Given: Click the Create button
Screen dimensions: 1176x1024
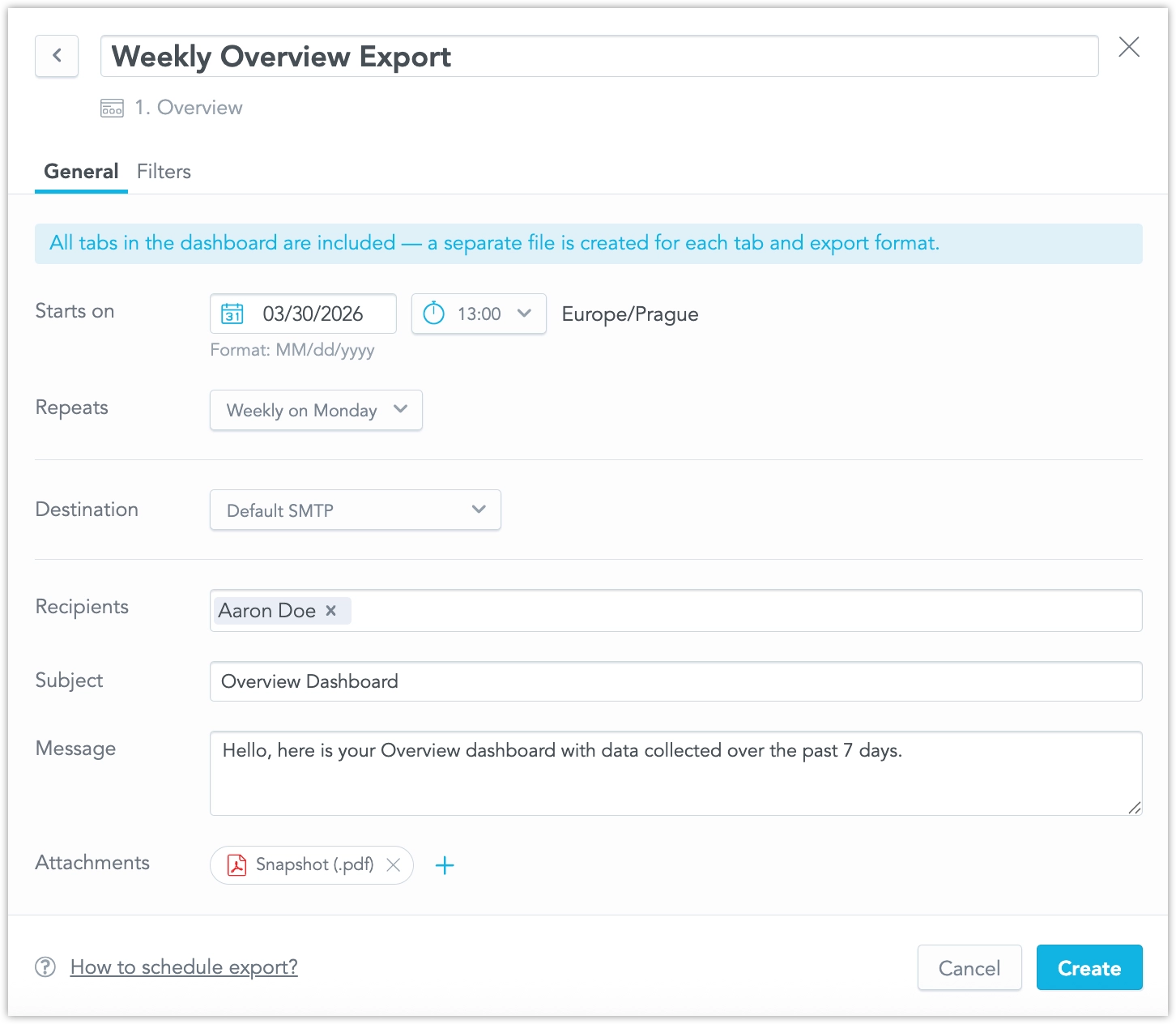Looking at the screenshot, I should tap(1089, 967).
